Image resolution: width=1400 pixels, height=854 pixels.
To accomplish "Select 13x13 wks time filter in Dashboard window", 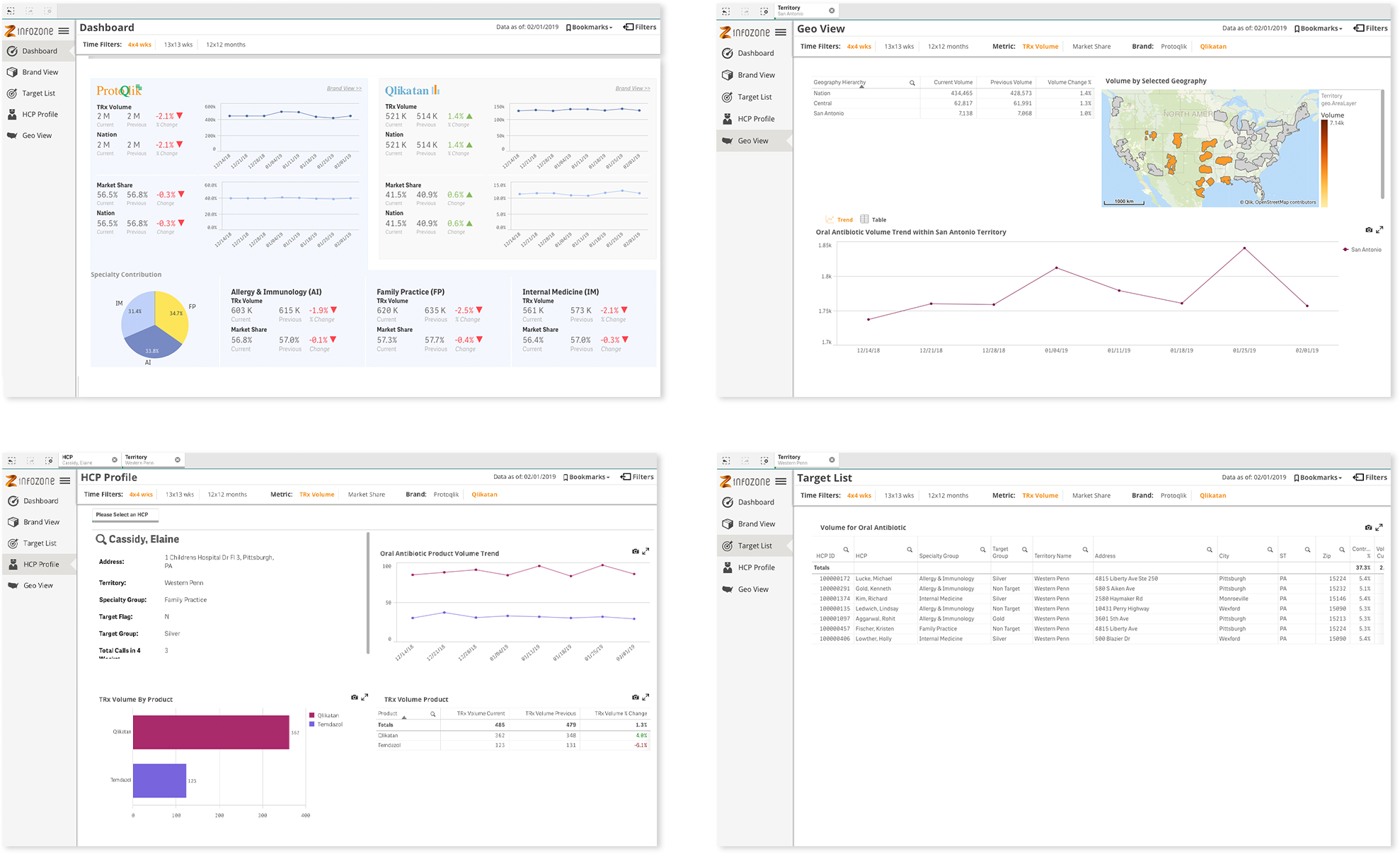I will tap(178, 45).
